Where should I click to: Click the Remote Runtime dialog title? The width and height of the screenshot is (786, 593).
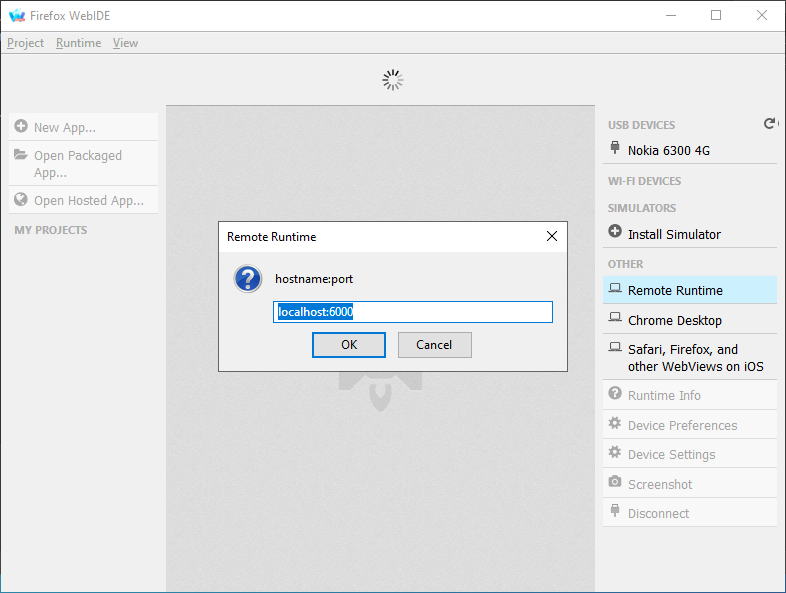271,237
